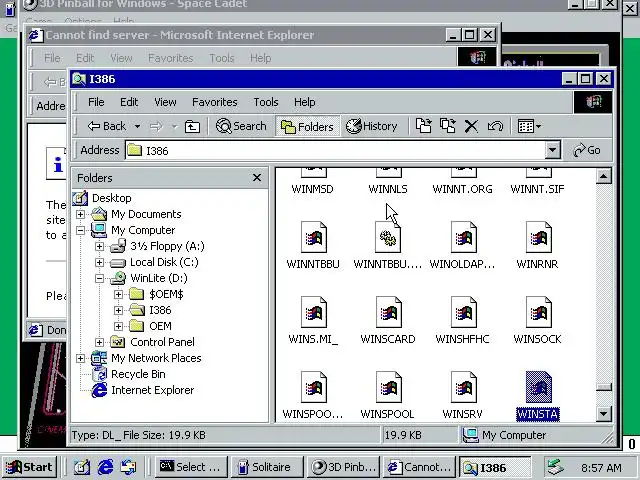Collapse My Computer tree node
640x480 pixels.
(80, 230)
